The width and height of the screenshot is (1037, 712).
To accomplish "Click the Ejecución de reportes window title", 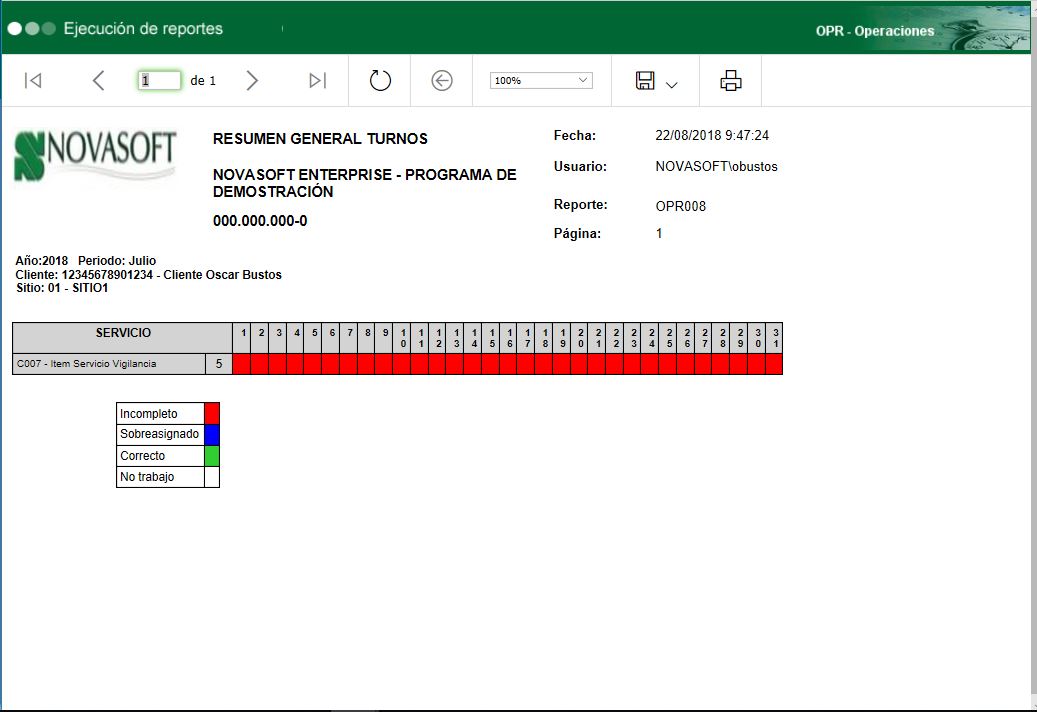I will tap(143, 28).
